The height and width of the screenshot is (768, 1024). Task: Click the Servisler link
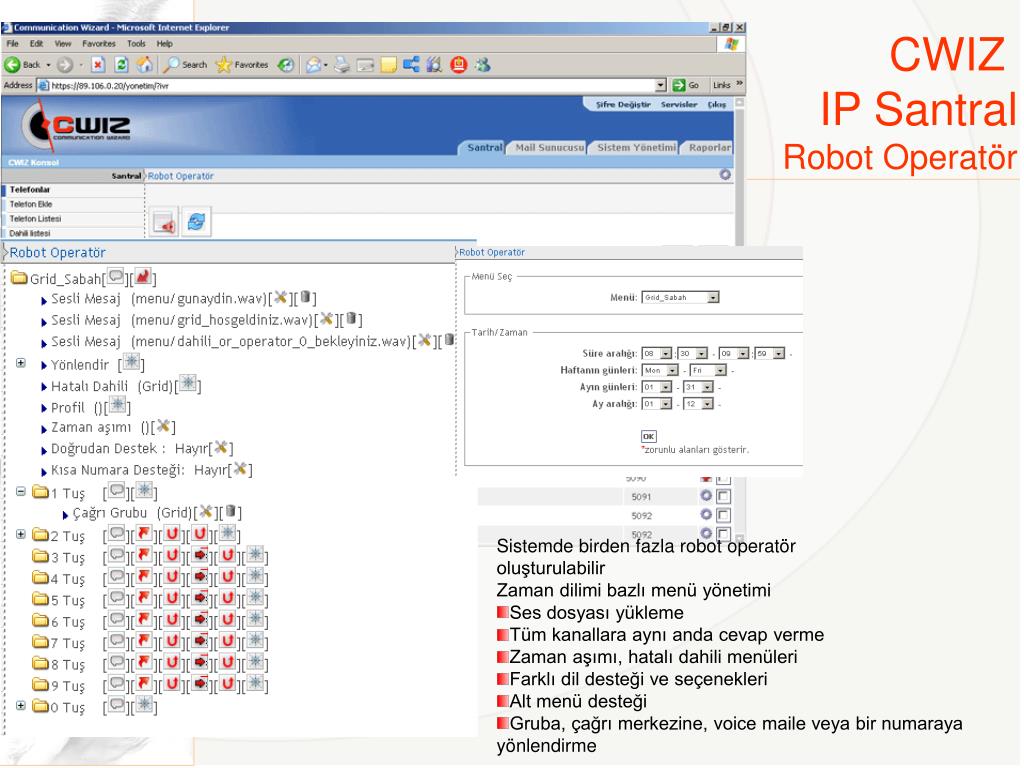click(x=679, y=104)
